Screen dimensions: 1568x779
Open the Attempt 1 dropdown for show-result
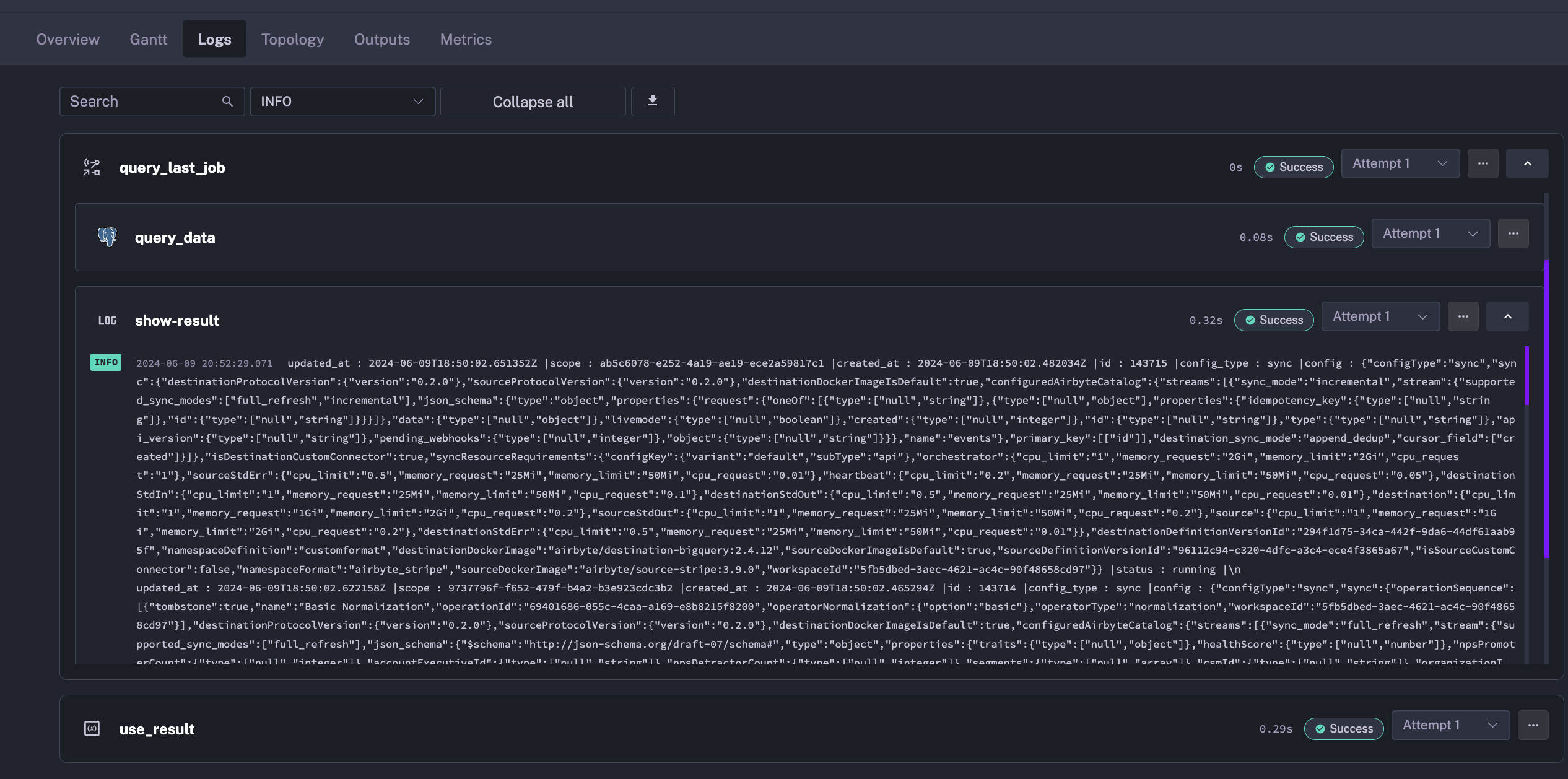[x=1380, y=316]
